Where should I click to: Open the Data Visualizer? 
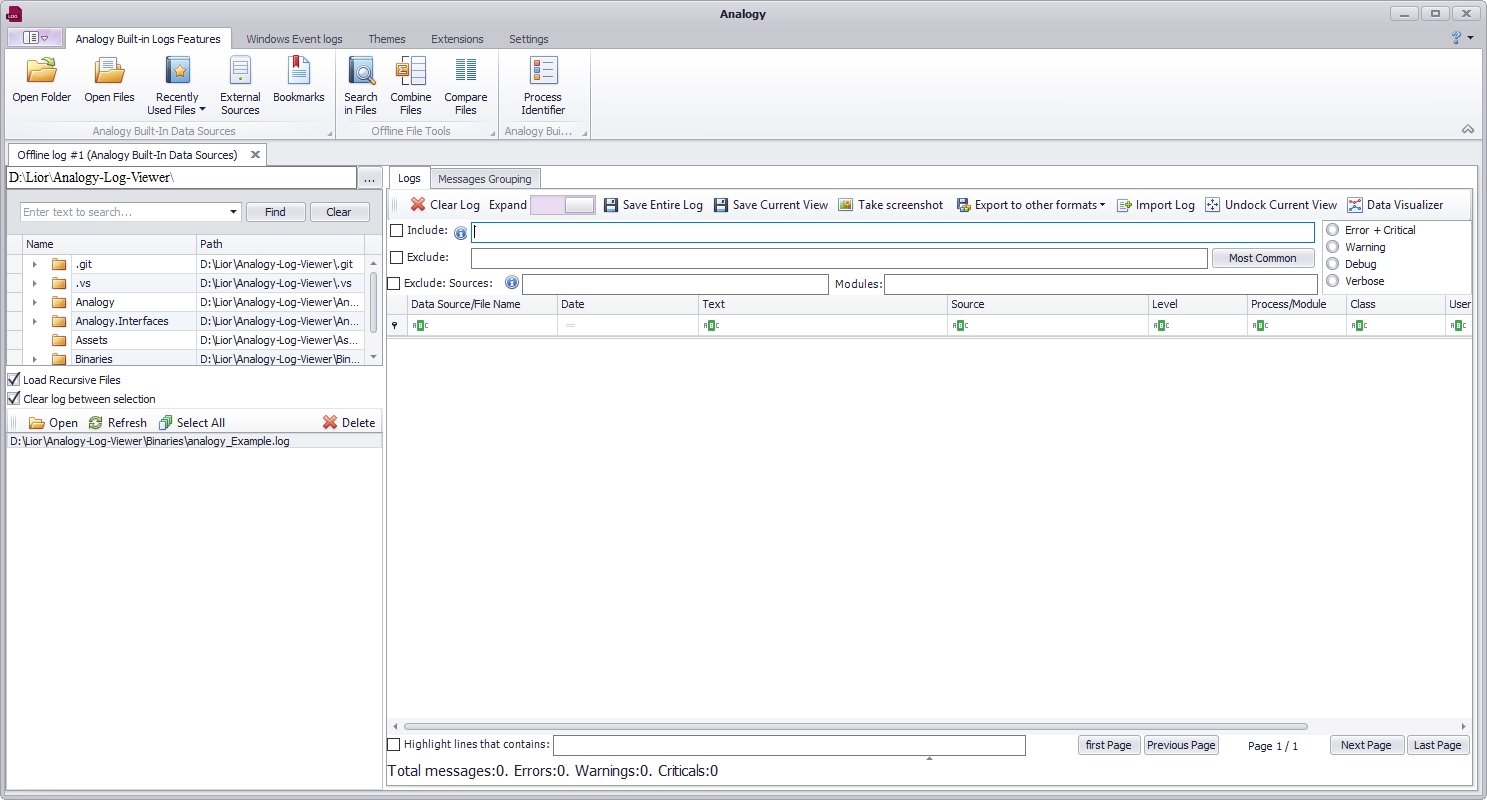coord(1395,205)
